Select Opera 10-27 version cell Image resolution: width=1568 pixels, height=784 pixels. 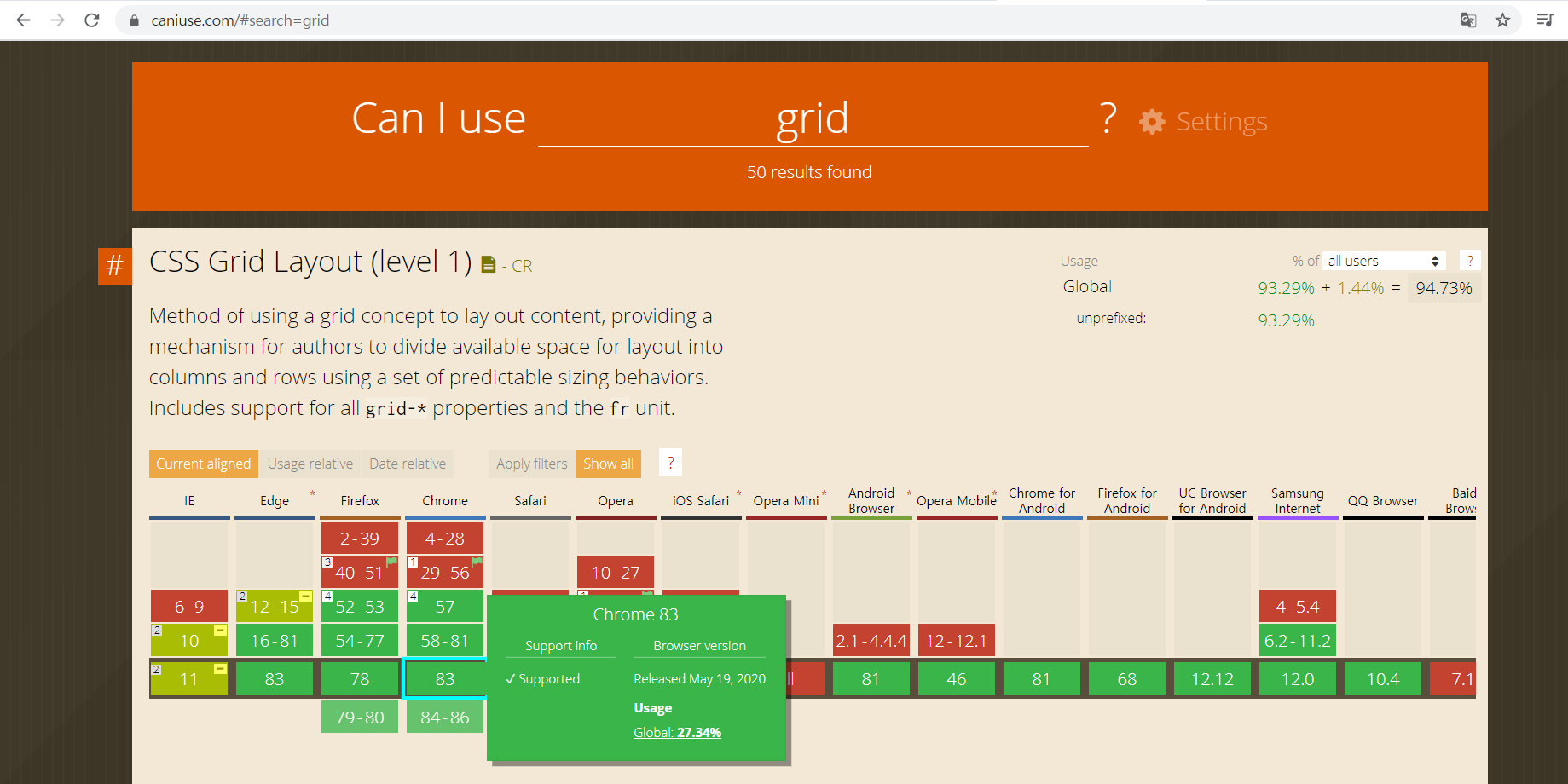pos(616,572)
